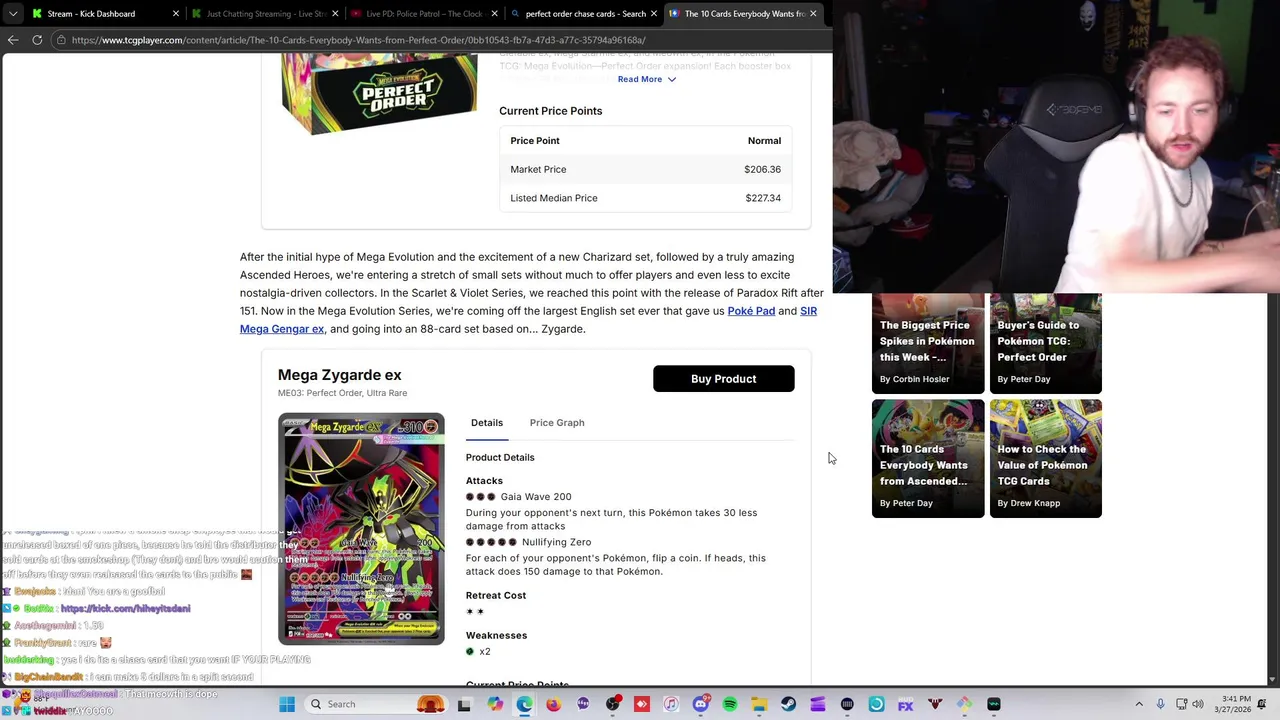Open Apple Music from the taskbar
This screenshot has width=1280, height=720.
[x=671, y=704]
